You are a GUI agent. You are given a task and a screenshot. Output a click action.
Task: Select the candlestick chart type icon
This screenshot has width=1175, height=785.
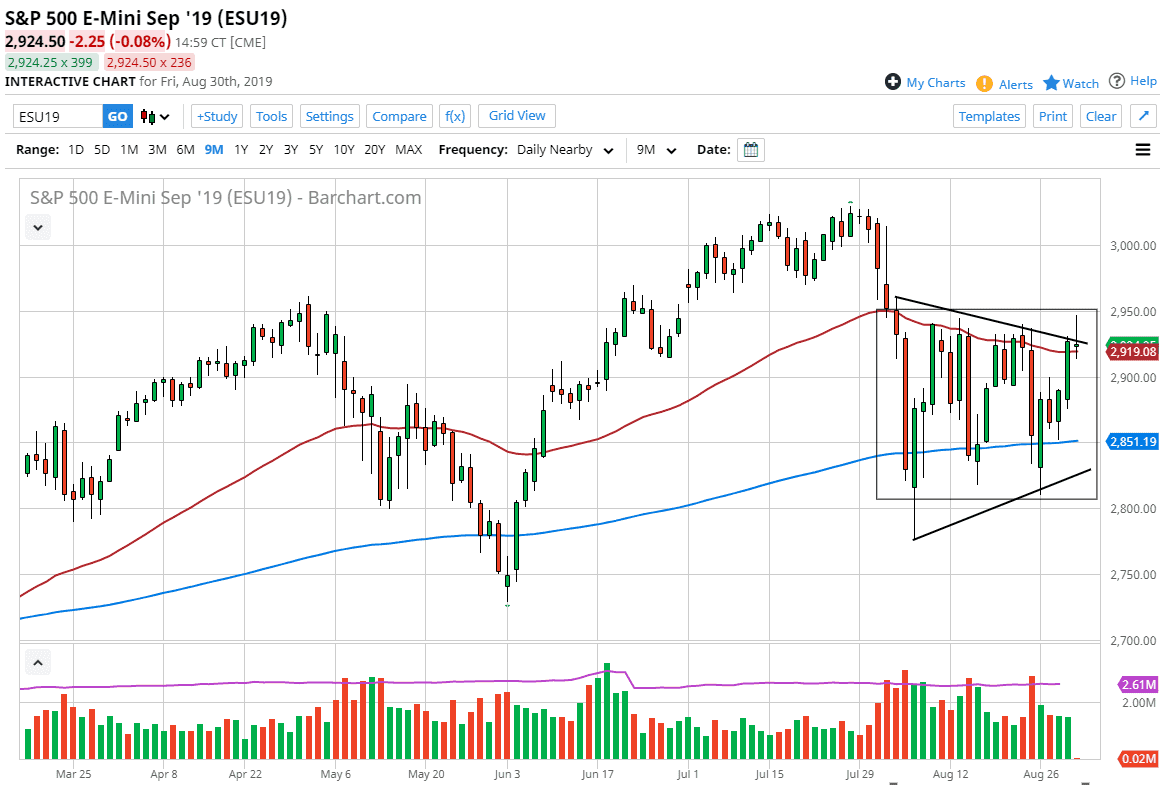point(146,116)
